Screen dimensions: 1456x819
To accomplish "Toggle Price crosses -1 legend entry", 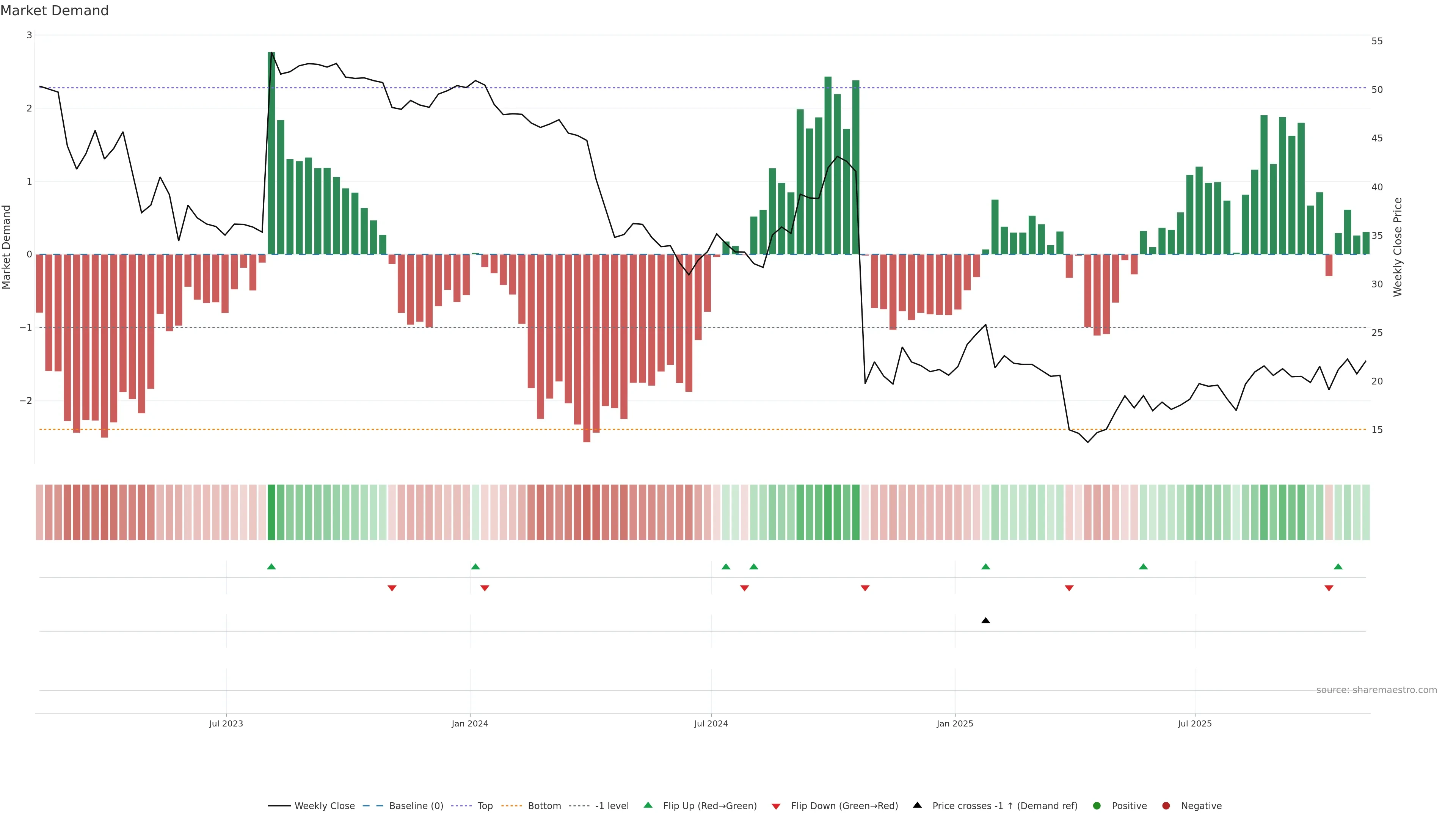I will [1004, 806].
